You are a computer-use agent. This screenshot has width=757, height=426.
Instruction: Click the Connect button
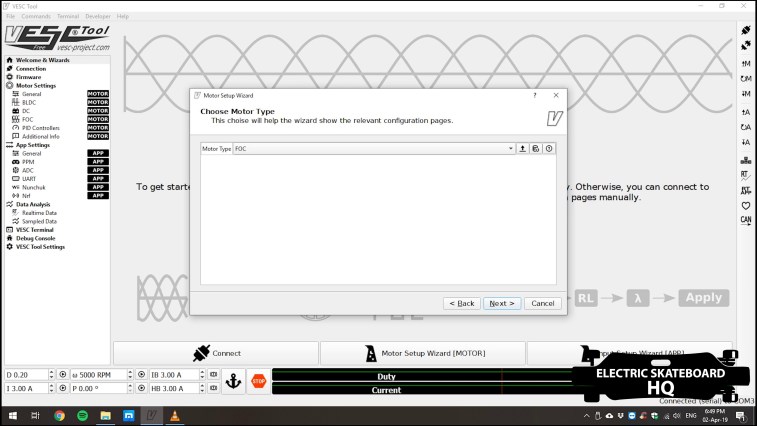216,353
